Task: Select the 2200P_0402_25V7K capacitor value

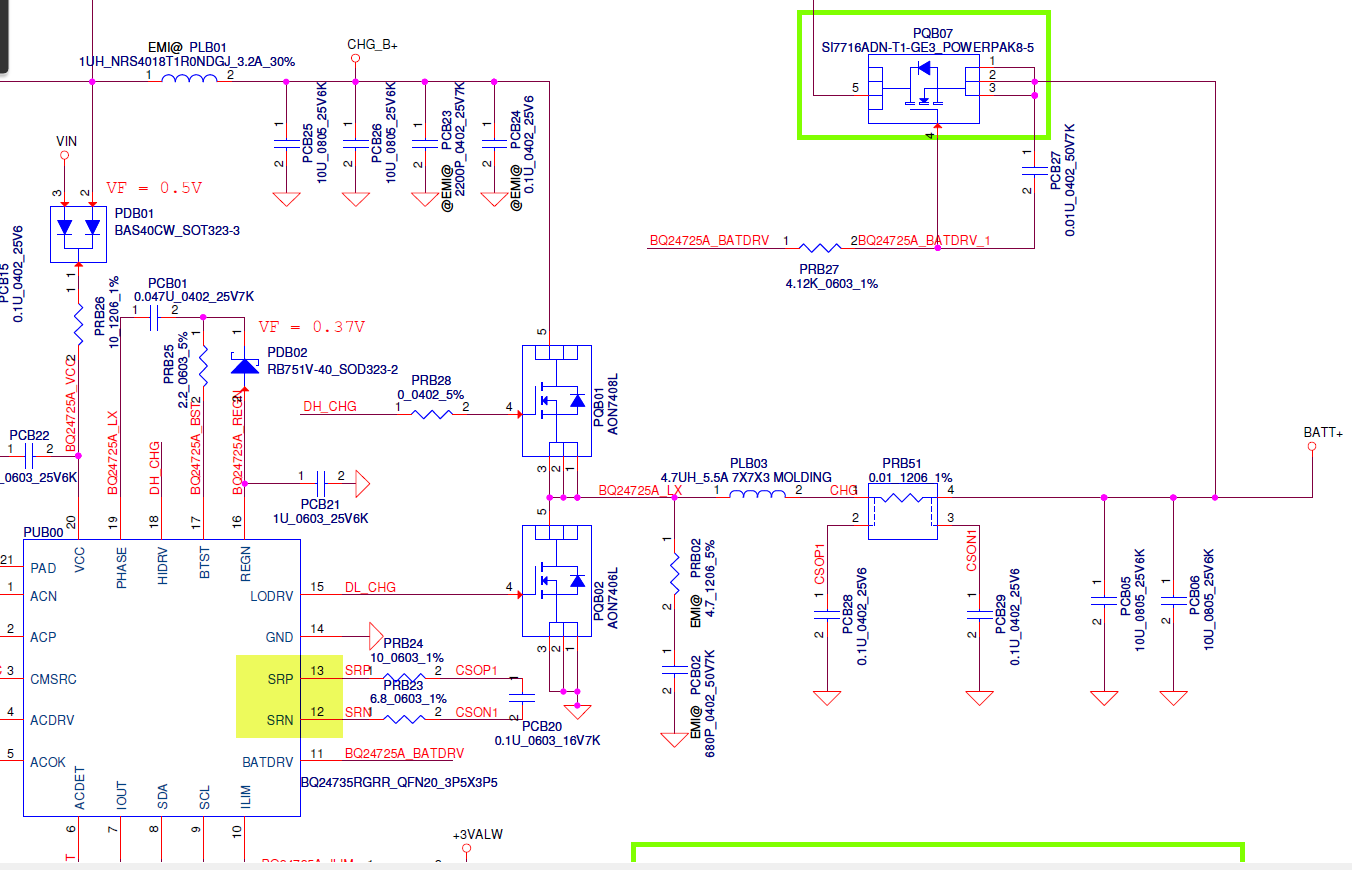Action: [x=459, y=137]
